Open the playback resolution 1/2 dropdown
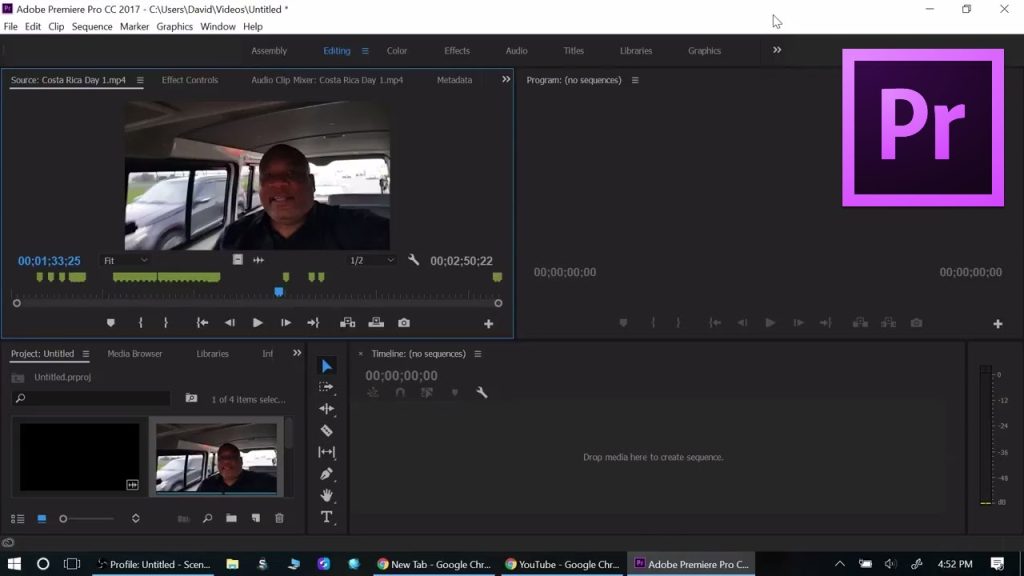Image resolution: width=1024 pixels, height=576 pixels. coord(371,260)
